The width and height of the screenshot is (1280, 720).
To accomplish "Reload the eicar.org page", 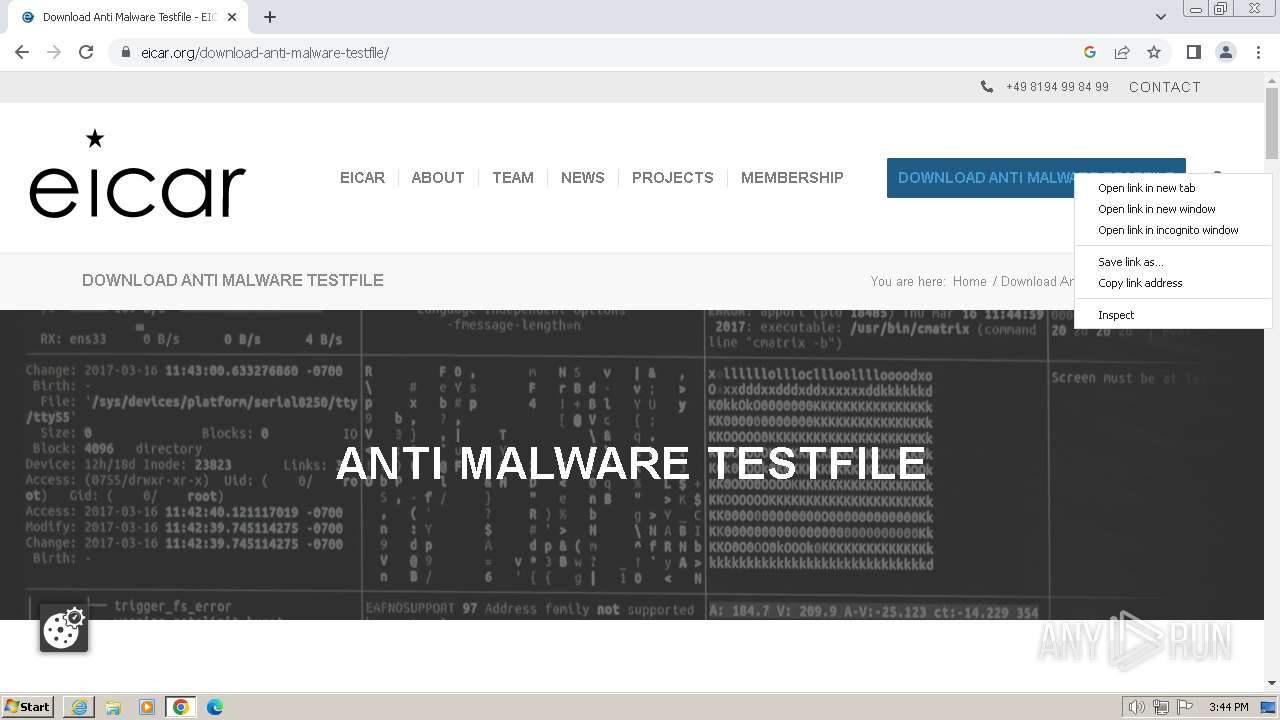I will click(86, 52).
